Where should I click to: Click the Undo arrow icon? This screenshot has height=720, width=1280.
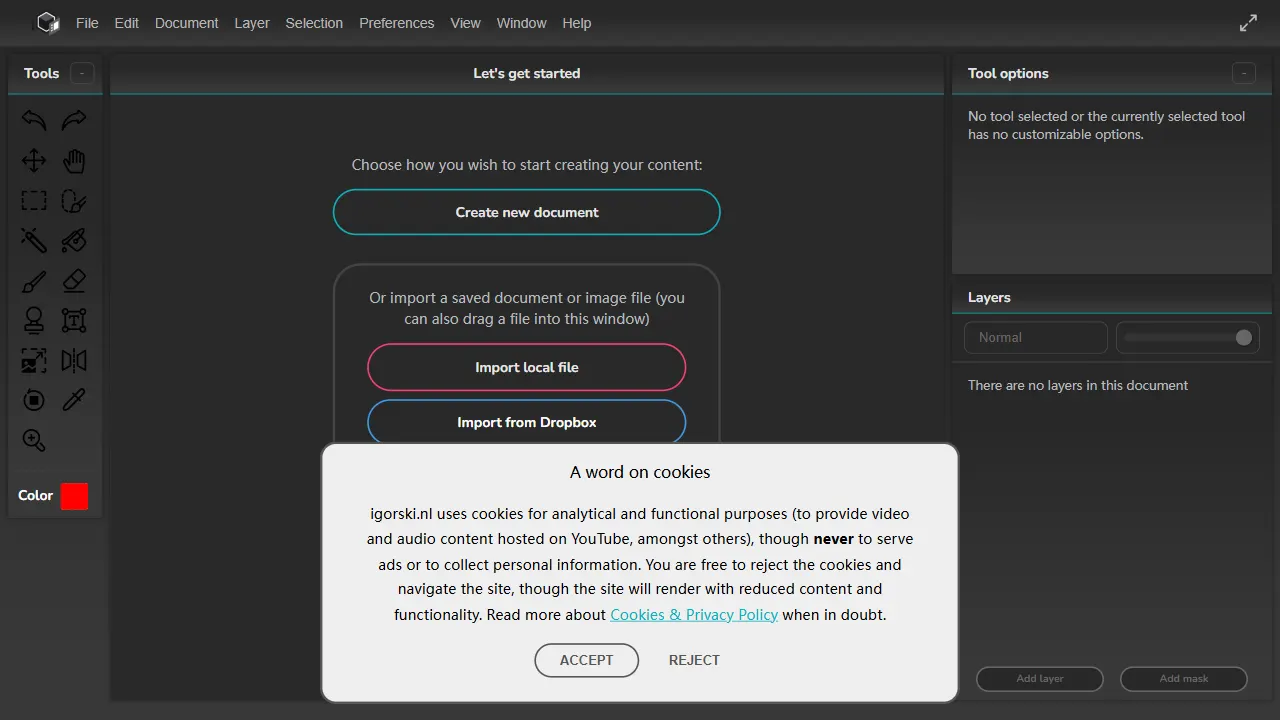34,121
